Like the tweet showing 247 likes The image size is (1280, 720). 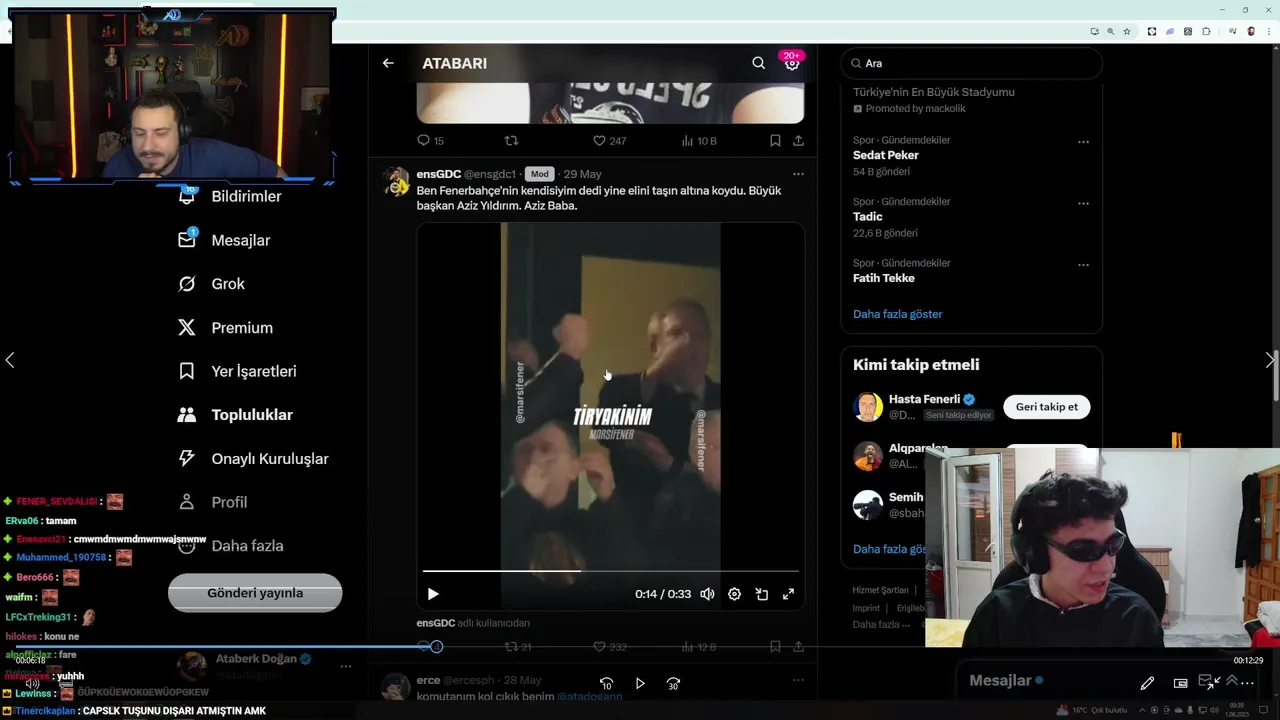[x=609, y=141]
